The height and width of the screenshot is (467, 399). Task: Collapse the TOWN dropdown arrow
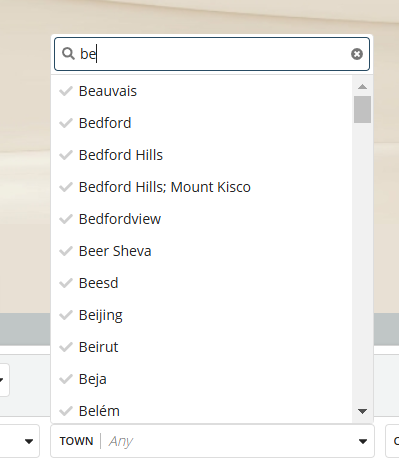coord(363,441)
